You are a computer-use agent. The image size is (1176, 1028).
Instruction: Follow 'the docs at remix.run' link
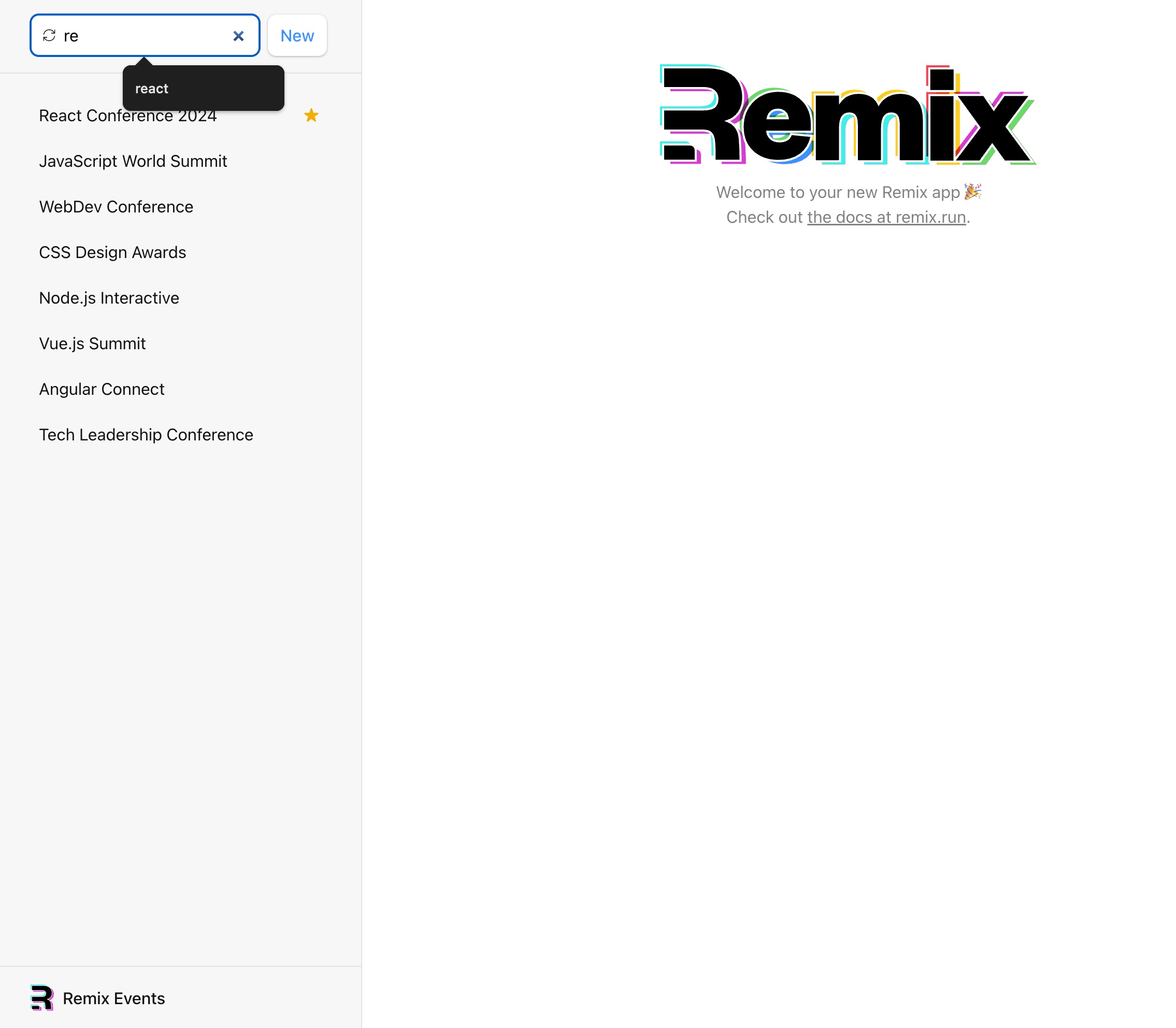coord(886,218)
